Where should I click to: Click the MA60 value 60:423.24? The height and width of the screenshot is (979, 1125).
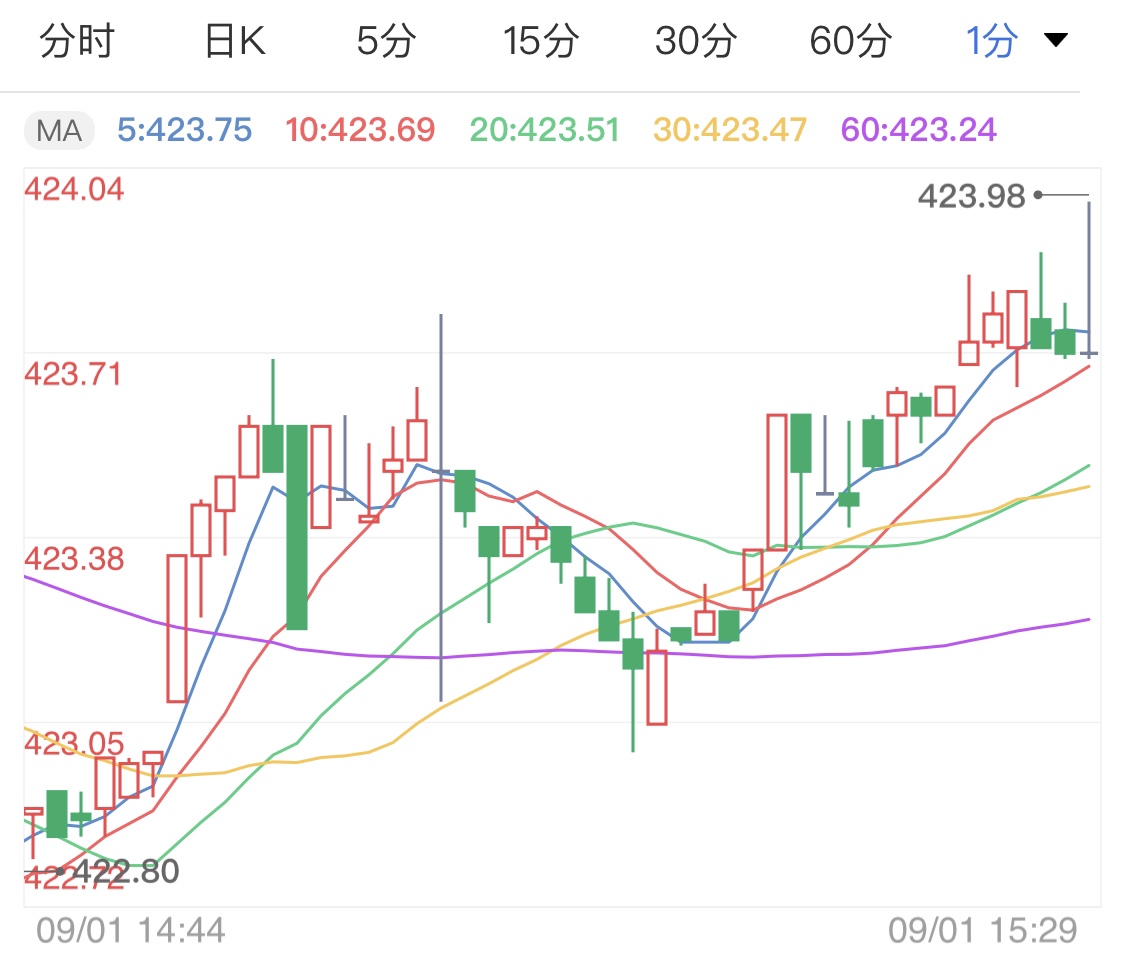coord(918,131)
